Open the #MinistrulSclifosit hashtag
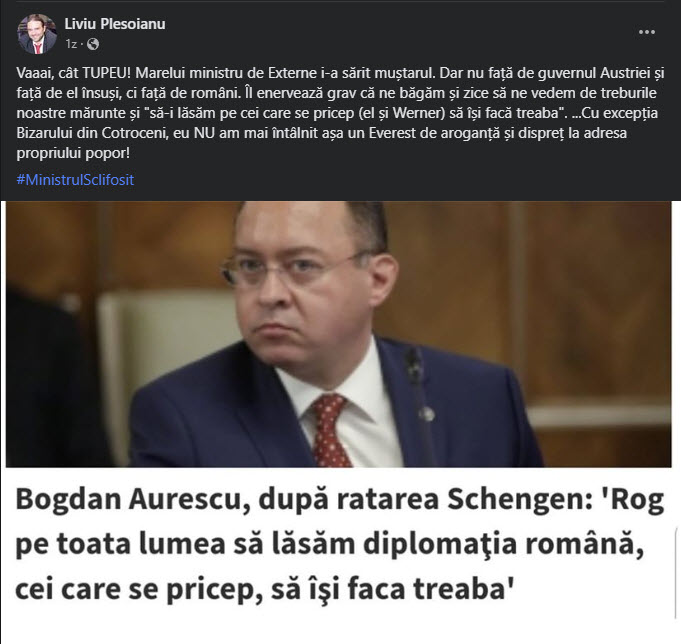The image size is (681, 644). 75,180
